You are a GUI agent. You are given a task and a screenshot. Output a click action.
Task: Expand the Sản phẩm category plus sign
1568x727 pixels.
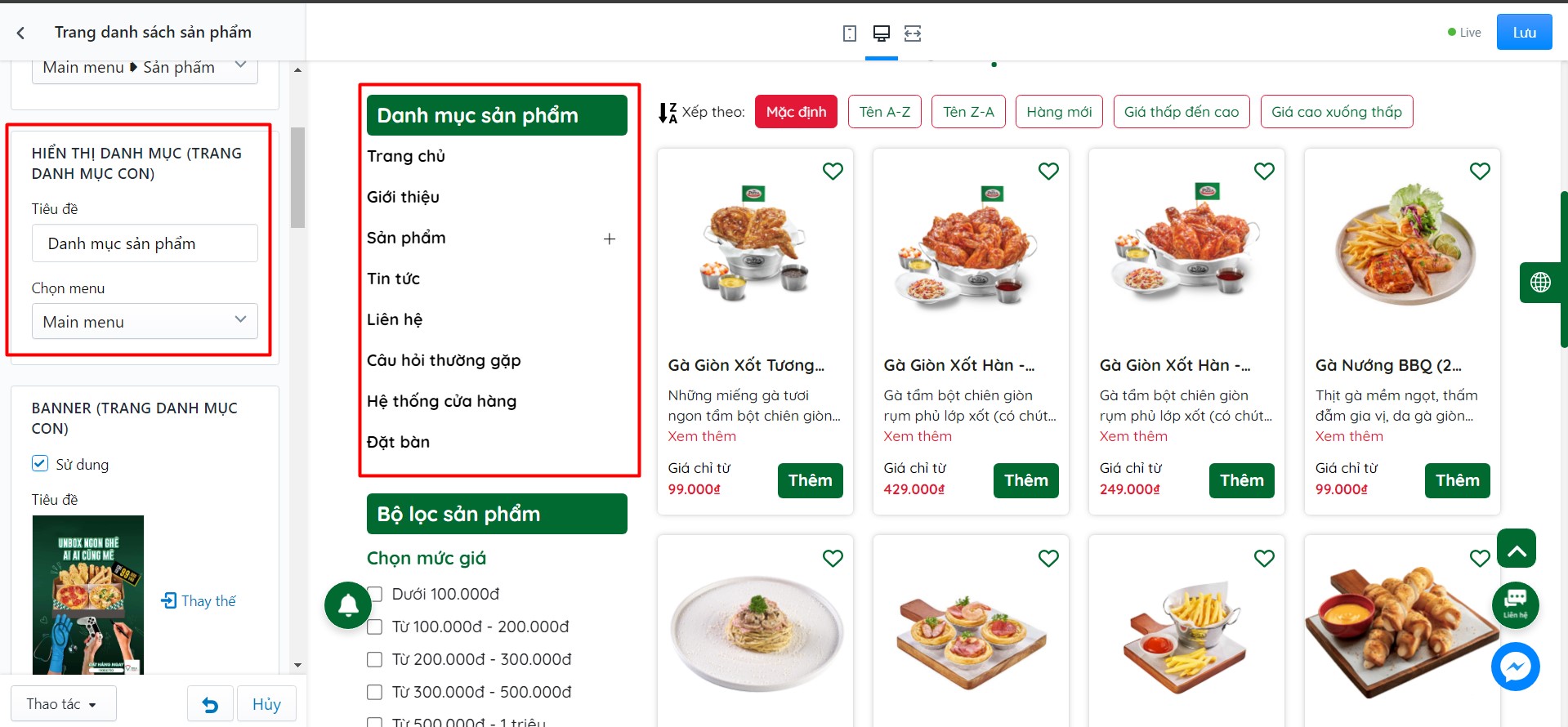pyautogui.click(x=610, y=239)
